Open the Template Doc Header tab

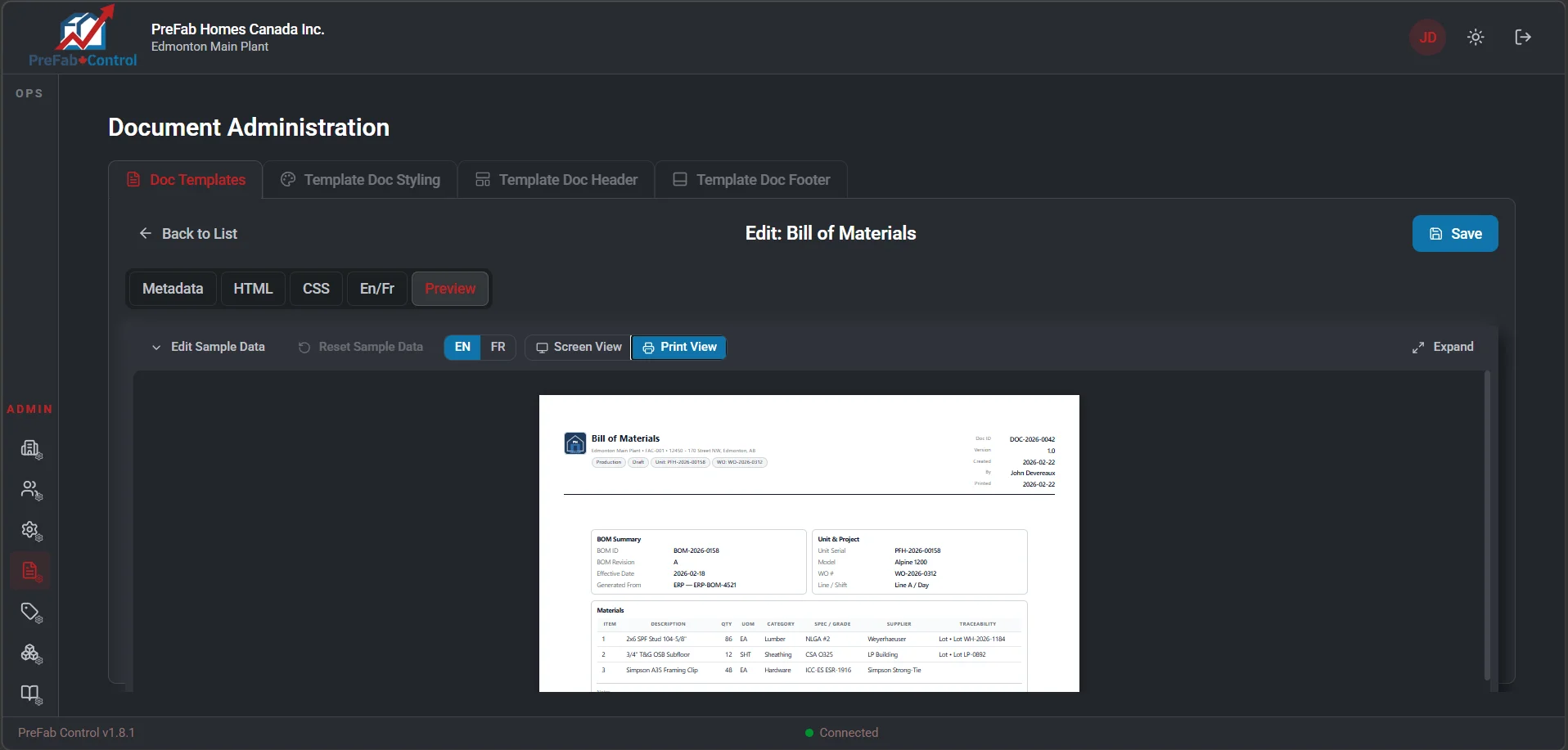coord(556,179)
